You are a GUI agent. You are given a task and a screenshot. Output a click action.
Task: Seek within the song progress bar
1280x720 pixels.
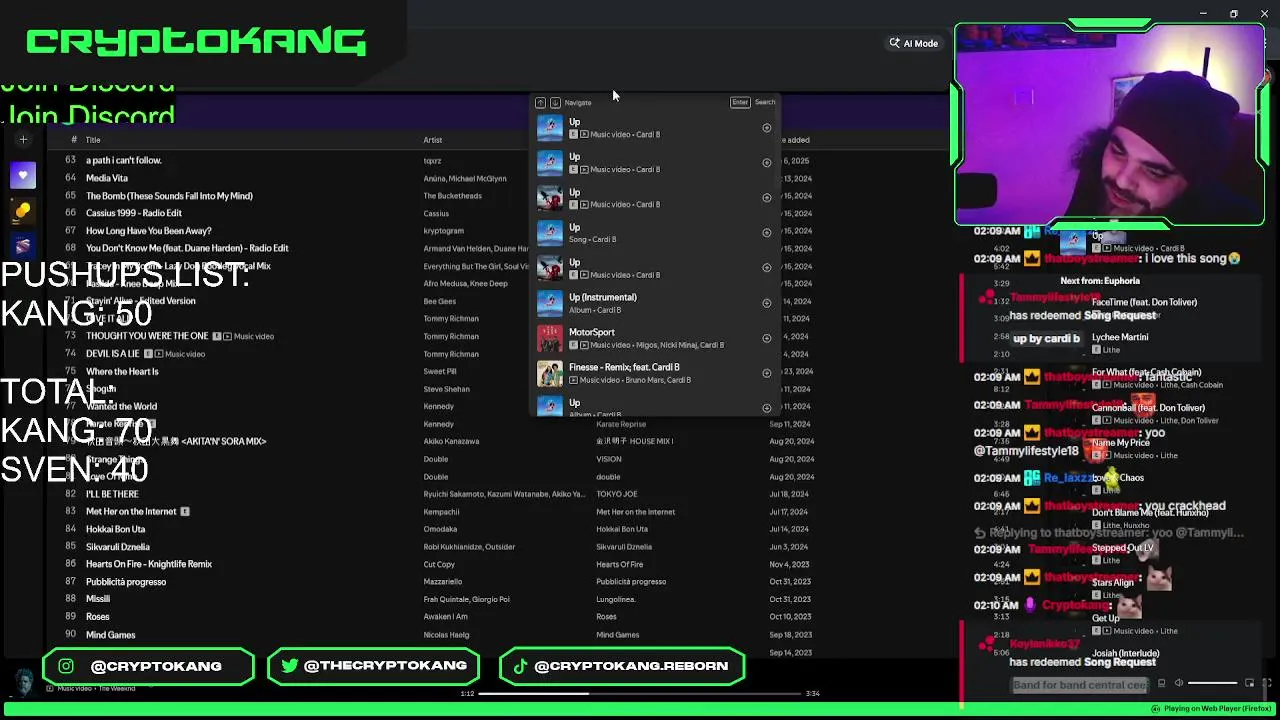click(640, 693)
